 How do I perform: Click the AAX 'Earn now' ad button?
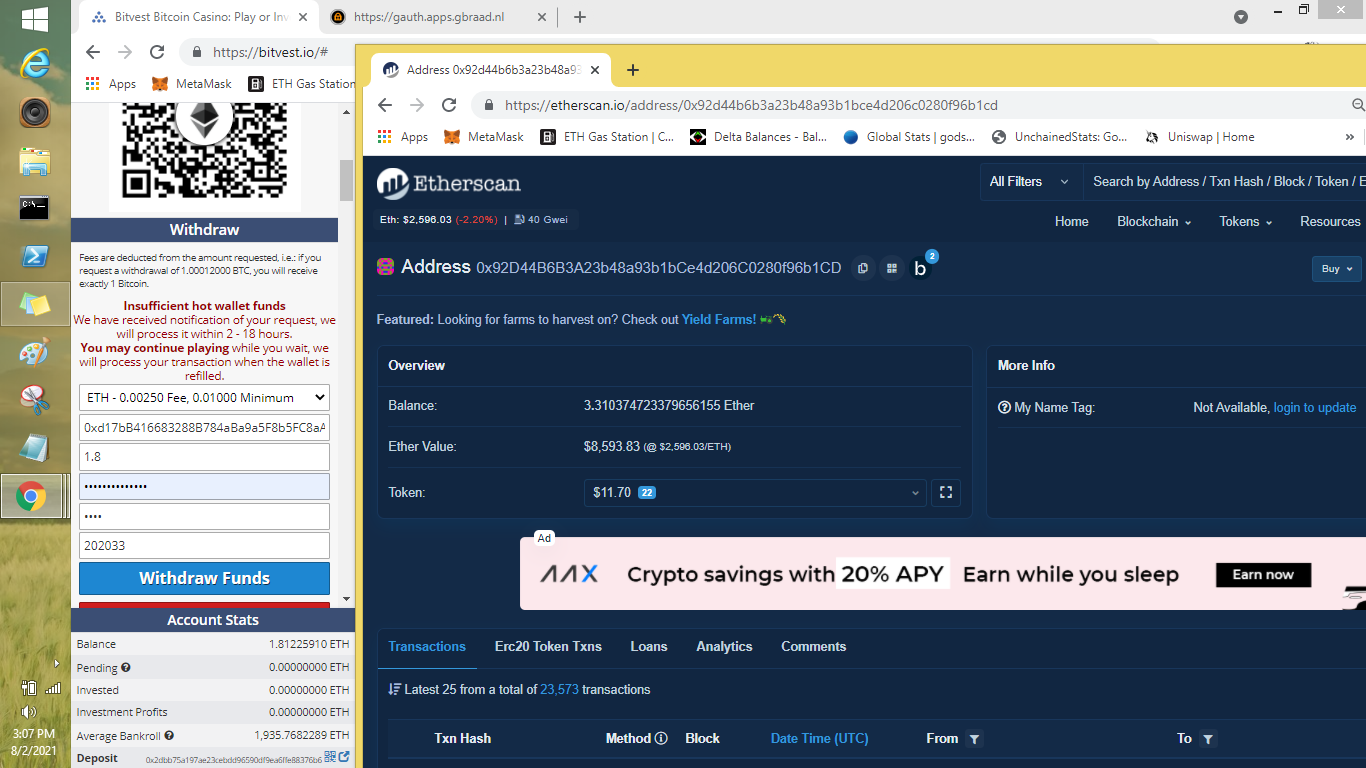[1263, 575]
